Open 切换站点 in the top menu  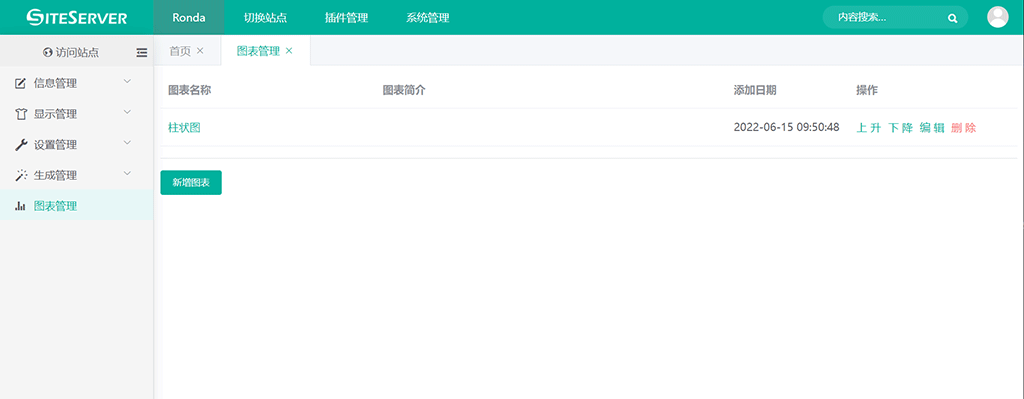pyautogui.click(x=265, y=18)
